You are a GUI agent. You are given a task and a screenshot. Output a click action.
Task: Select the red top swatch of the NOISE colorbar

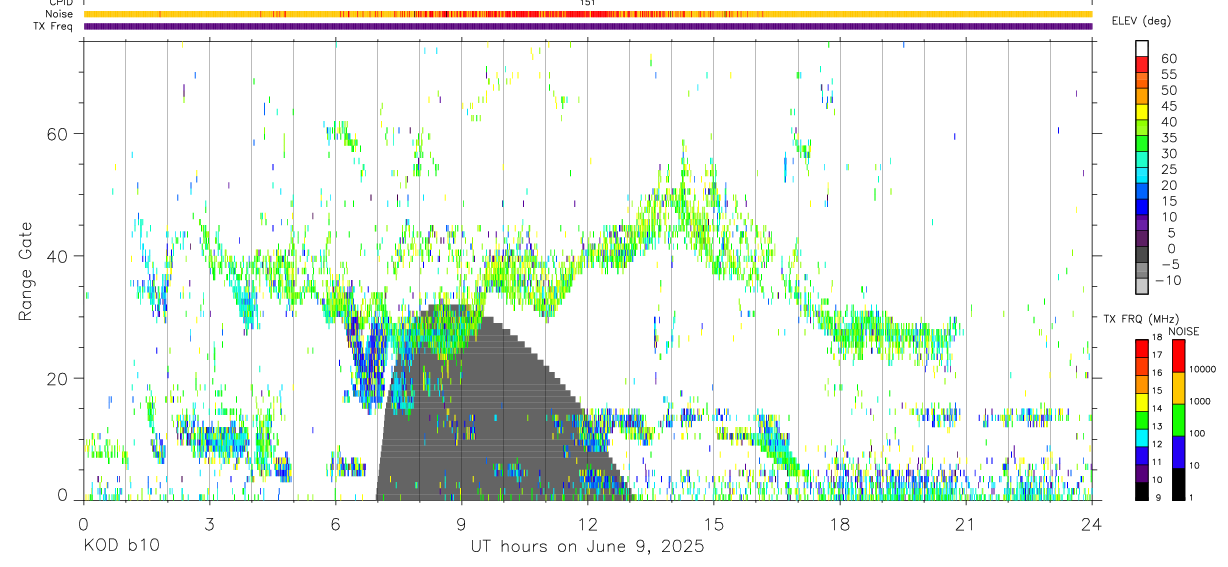coord(1179,356)
